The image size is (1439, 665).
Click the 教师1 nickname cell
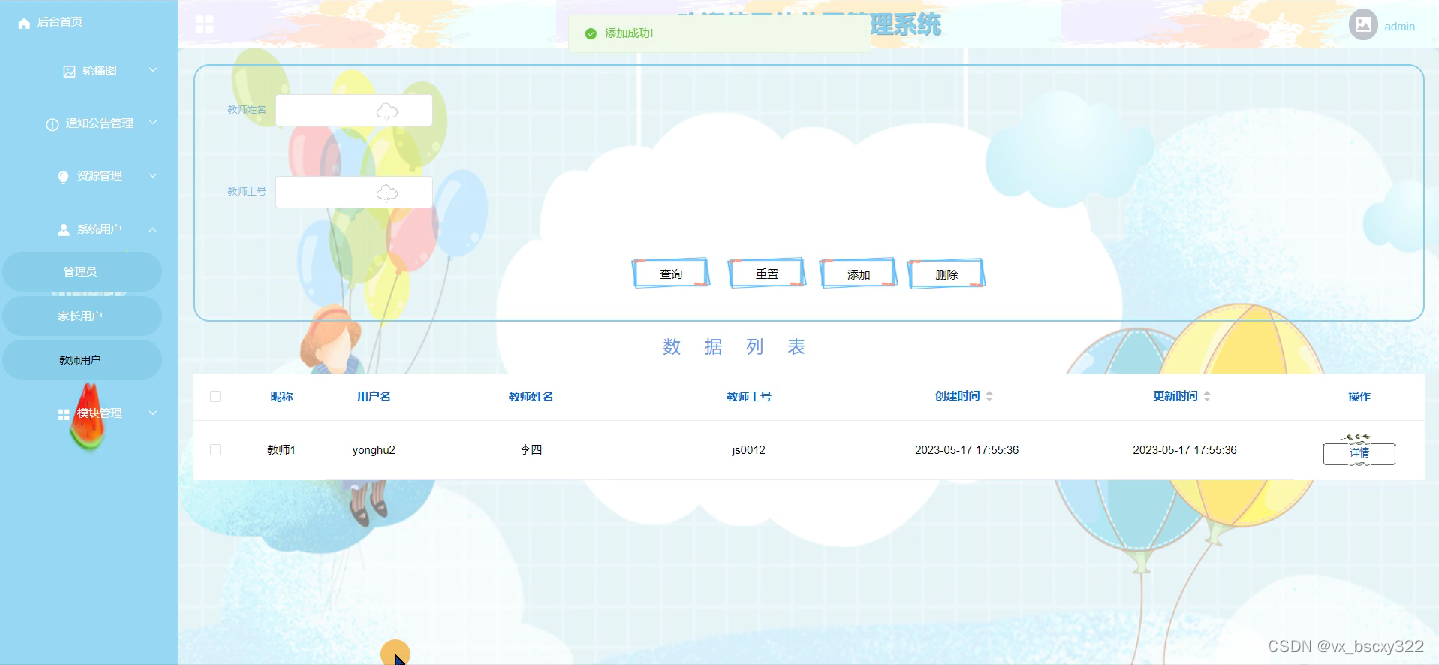pos(281,450)
